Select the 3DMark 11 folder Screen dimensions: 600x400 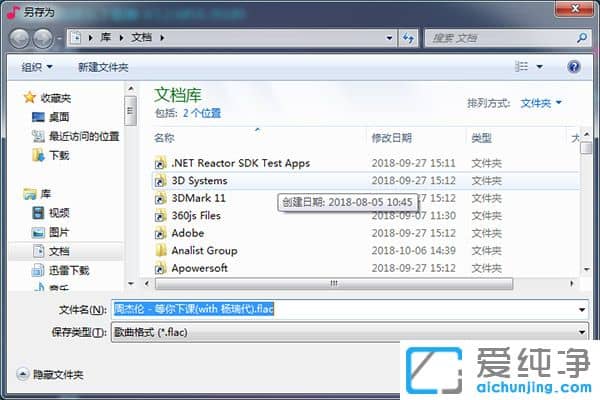click(198, 199)
